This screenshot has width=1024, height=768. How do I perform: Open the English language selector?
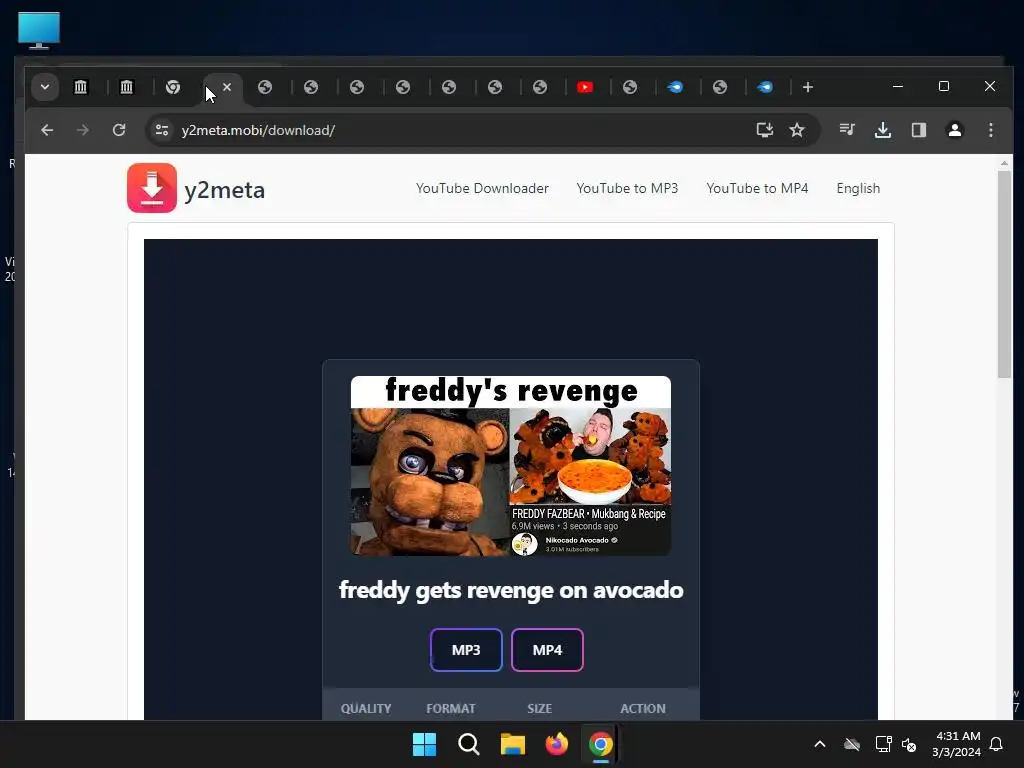(858, 188)
